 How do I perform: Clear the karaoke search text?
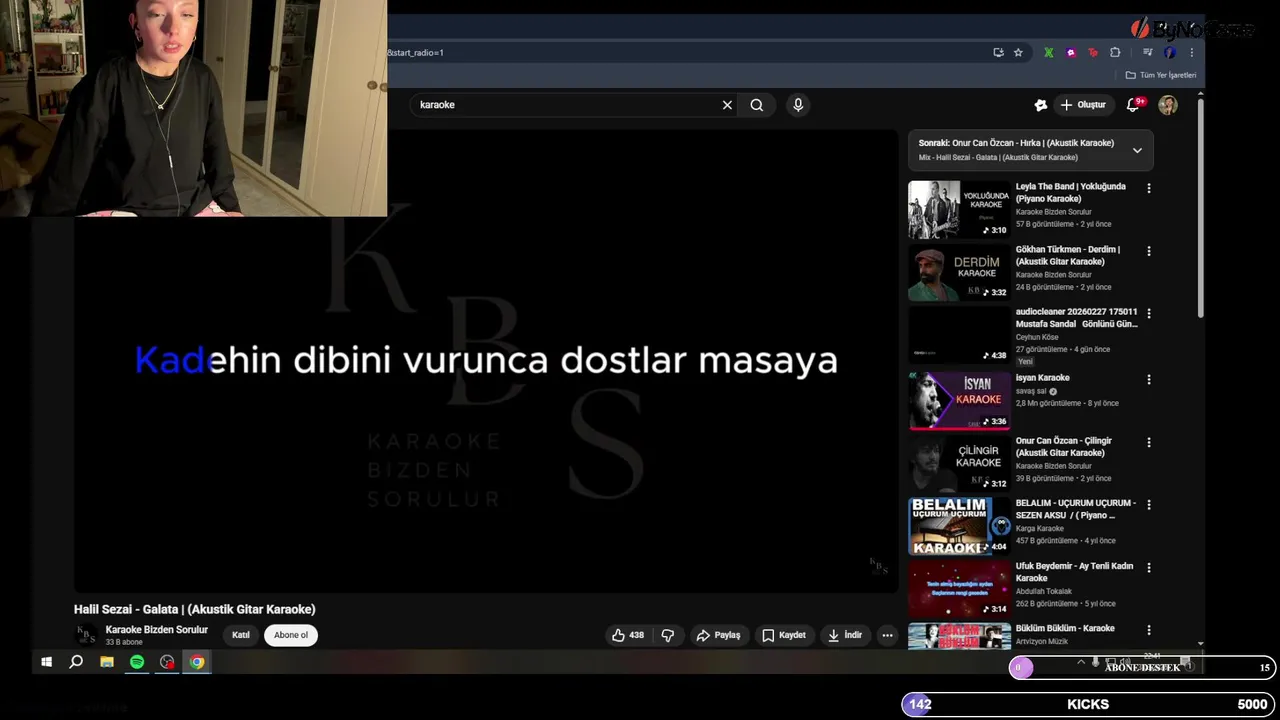[727, 105]
